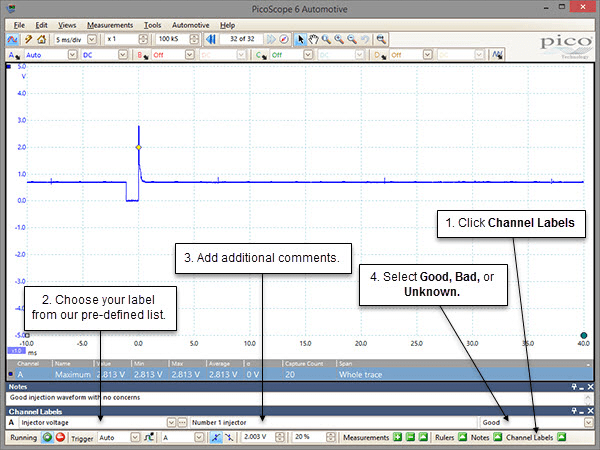Open the home startup settings icon
The height and width of the screenshot is (450, 600).
[41, 39]
